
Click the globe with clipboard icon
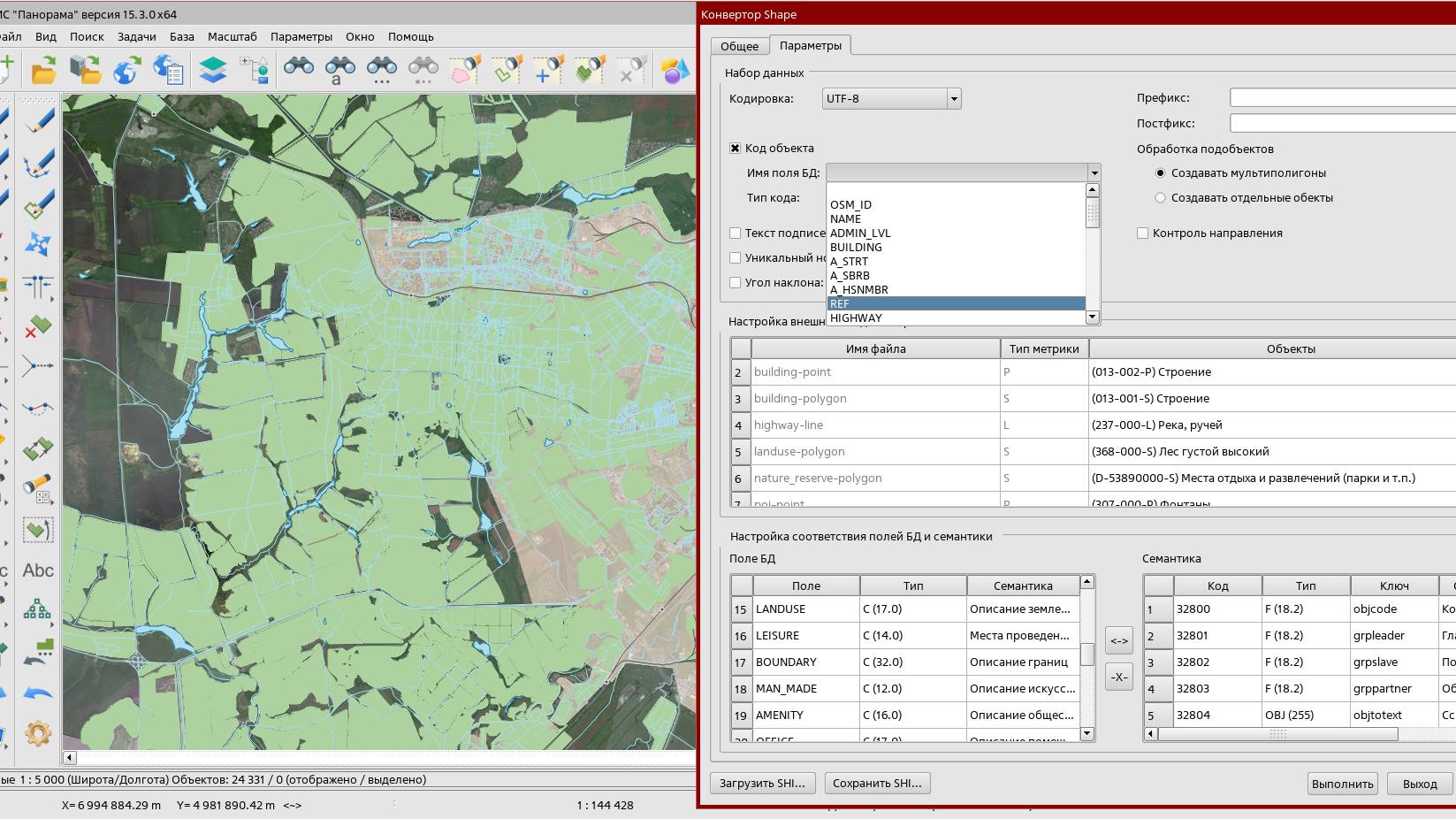(168, 69)
